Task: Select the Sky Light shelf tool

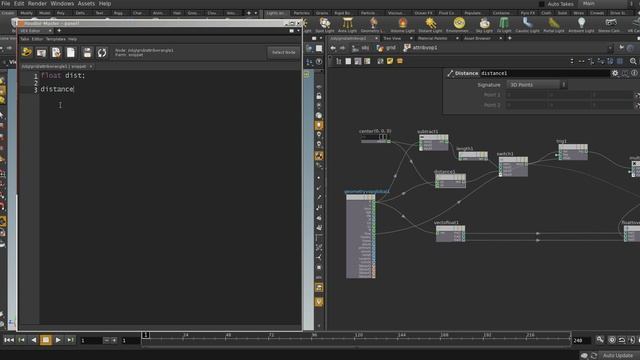Action: pos(484,24)
